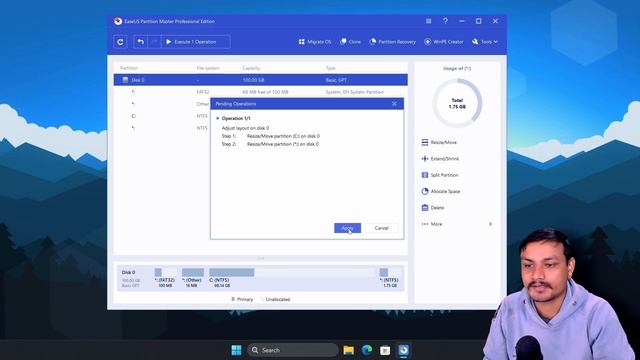
Task: Choose Allocate Space option
Action: [x=441, y=191]
